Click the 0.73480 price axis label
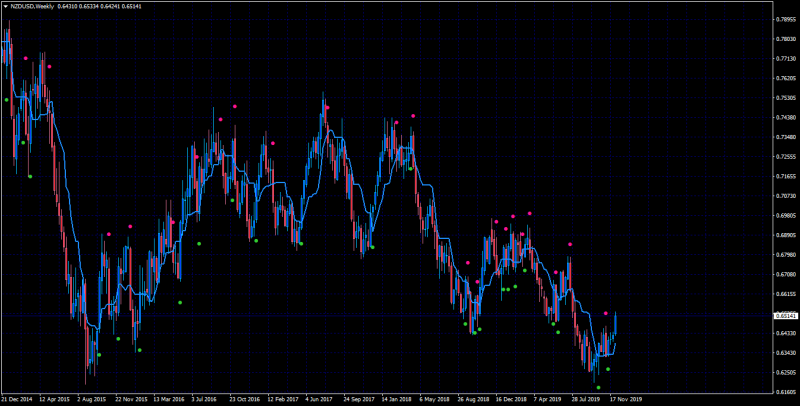Screen dimensions: 800x406 click(786, 137)
